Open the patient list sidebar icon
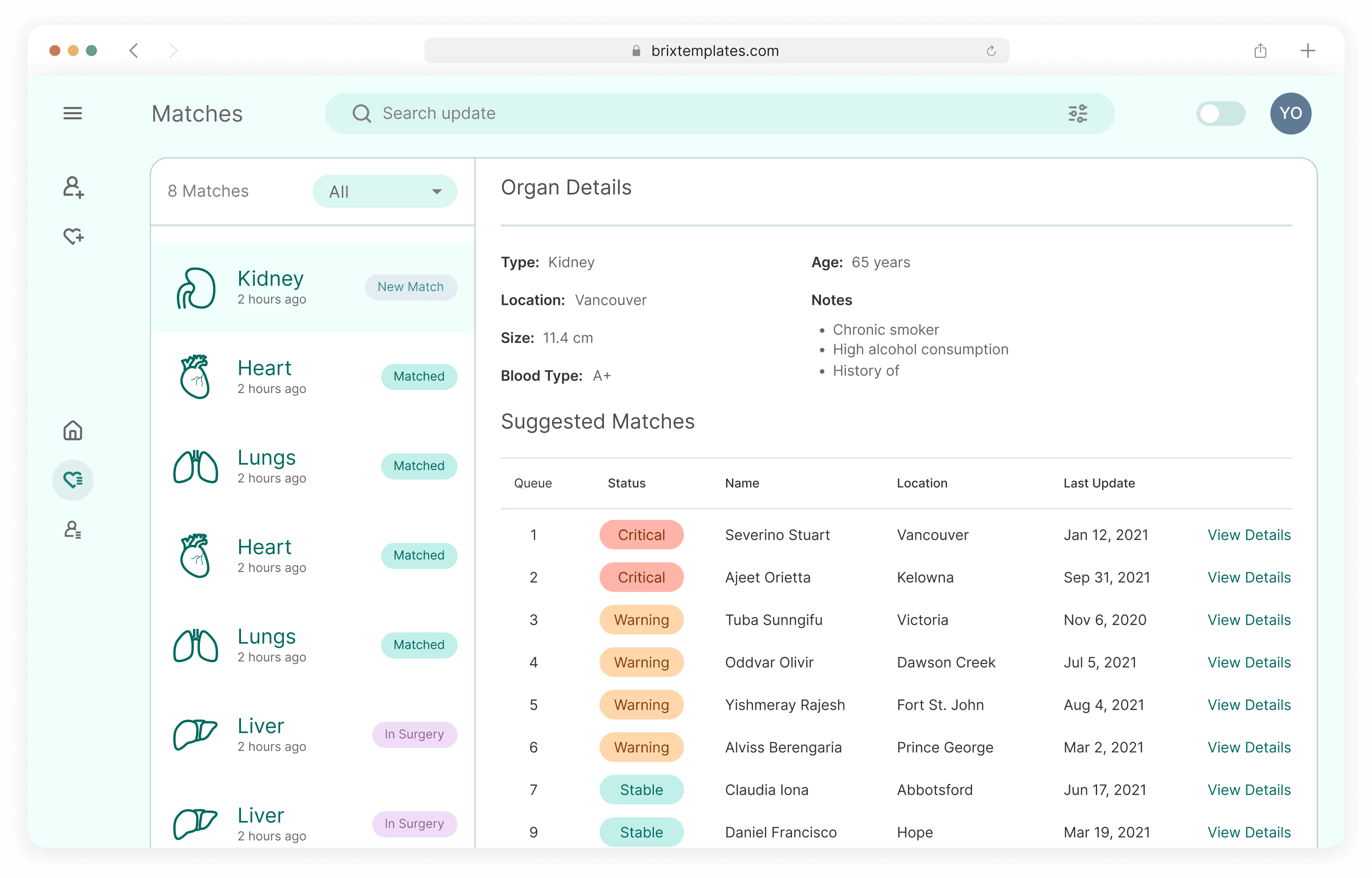Screen dimensions: 1372x878 [x=73, y=530]
